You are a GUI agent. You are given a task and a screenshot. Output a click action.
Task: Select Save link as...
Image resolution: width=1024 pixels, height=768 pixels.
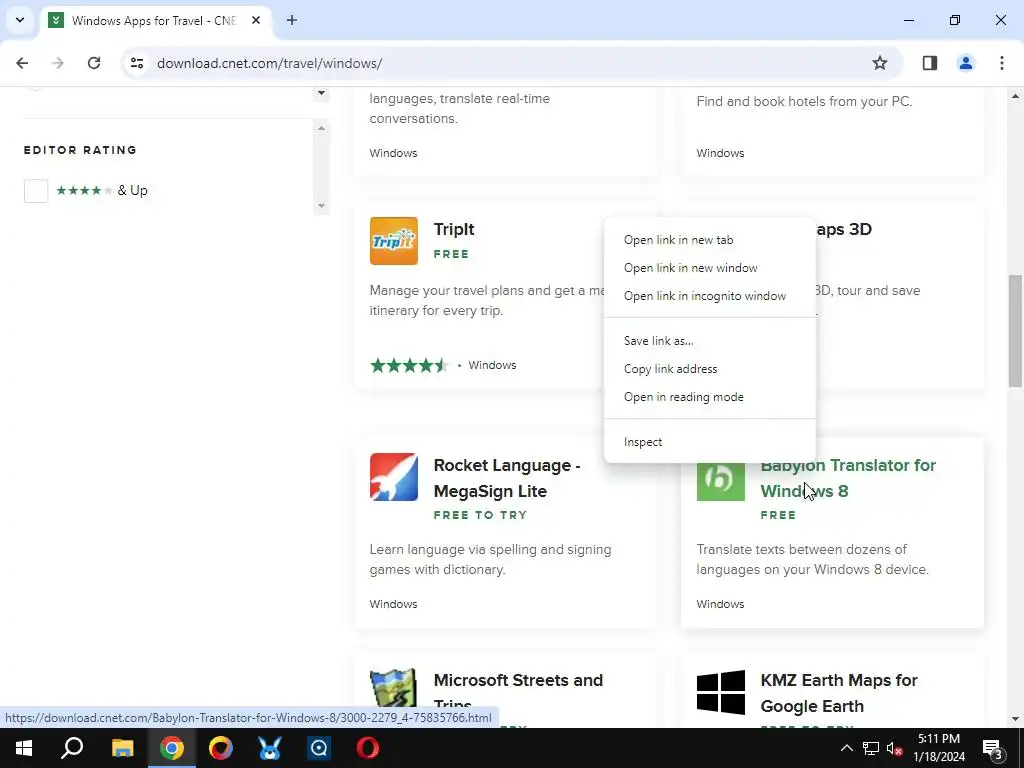coord(710,341)
